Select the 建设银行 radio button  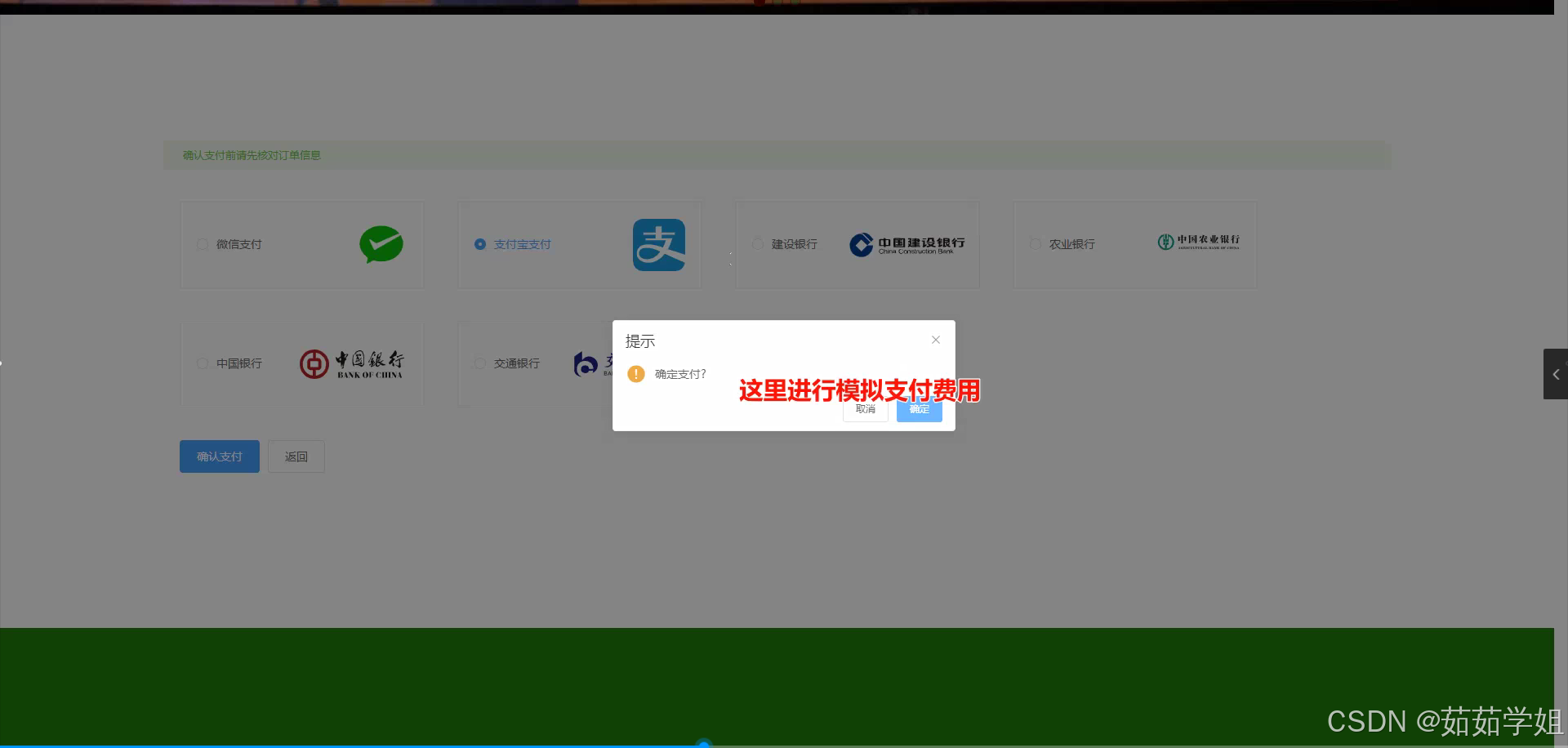(757, 244)
